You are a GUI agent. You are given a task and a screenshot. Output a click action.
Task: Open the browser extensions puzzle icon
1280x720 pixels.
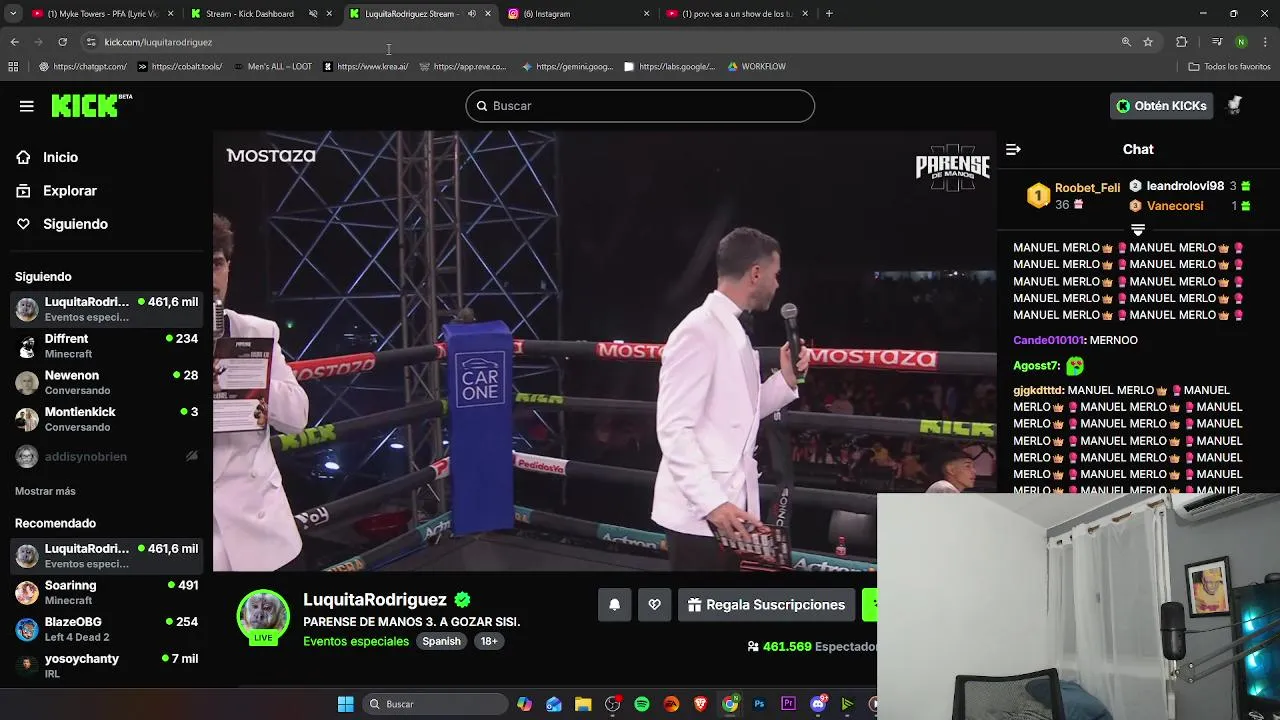coord(1181,42)
